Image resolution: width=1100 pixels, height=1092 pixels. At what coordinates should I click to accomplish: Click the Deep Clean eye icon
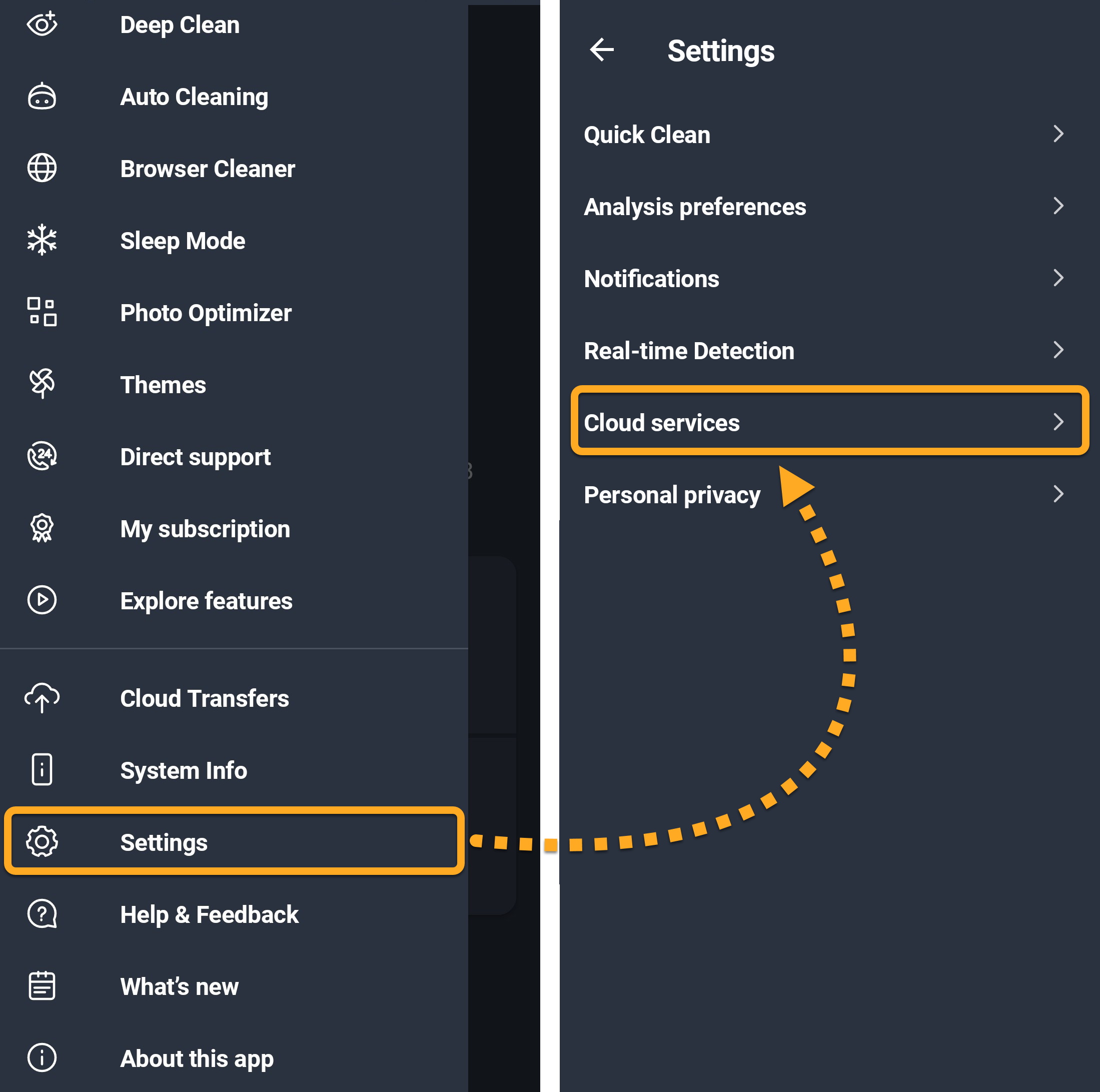(x=42, y=25)
